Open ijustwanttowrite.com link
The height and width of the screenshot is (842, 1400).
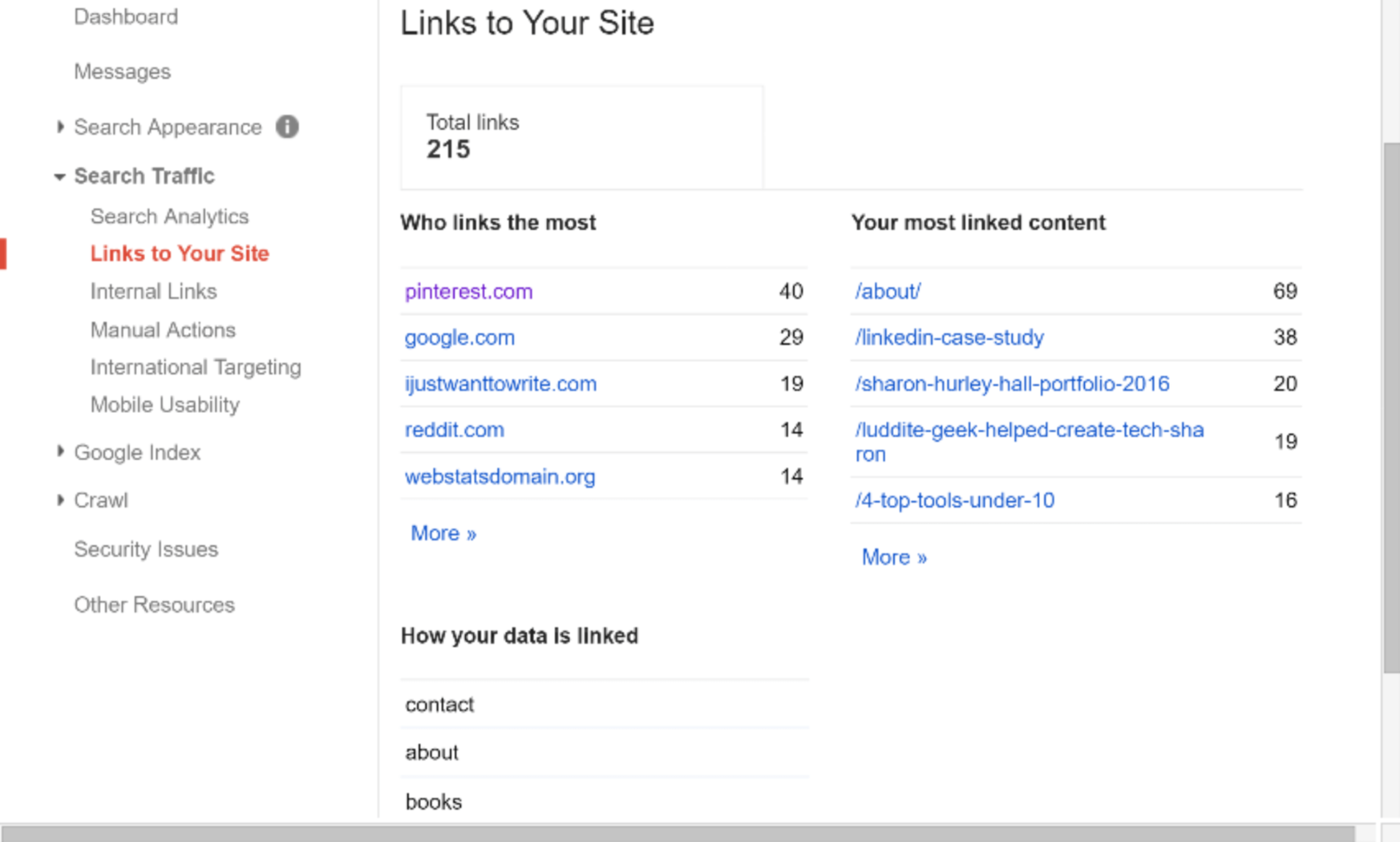click(x=501, y=384)
